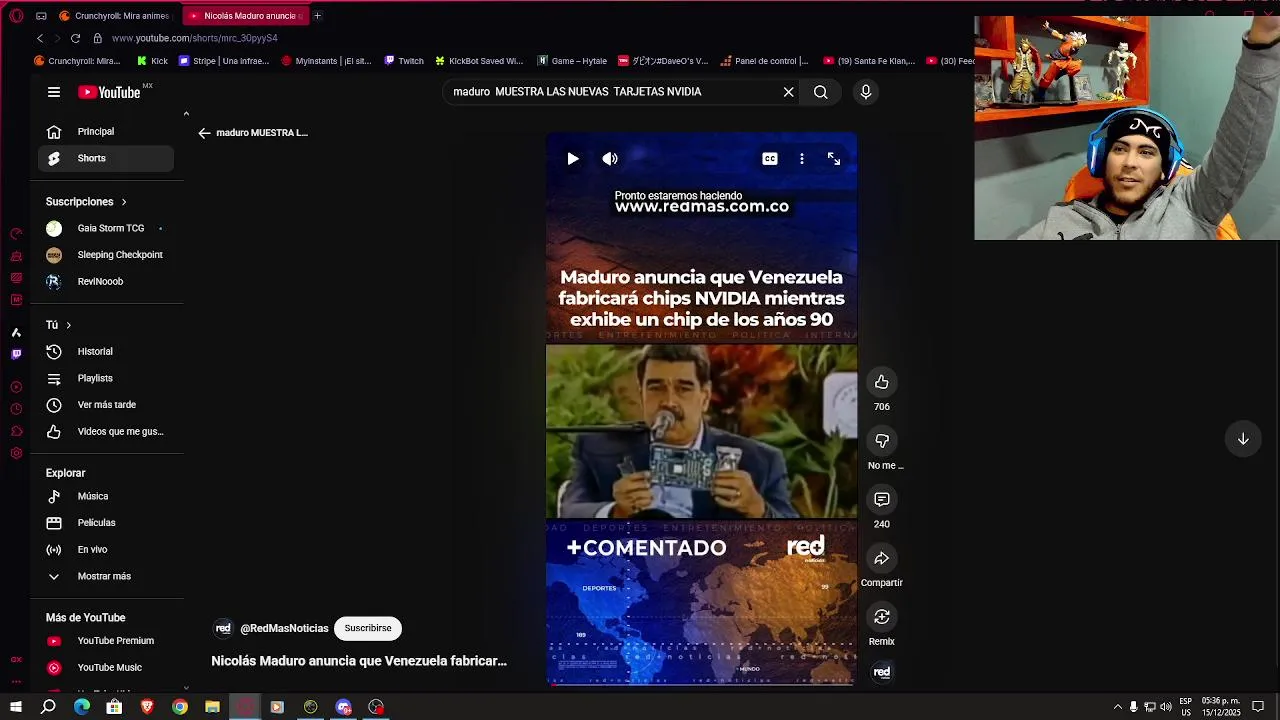Go to the YouTube logo home link
This screenshot has width=1280, height=720.
click(110, 92)
